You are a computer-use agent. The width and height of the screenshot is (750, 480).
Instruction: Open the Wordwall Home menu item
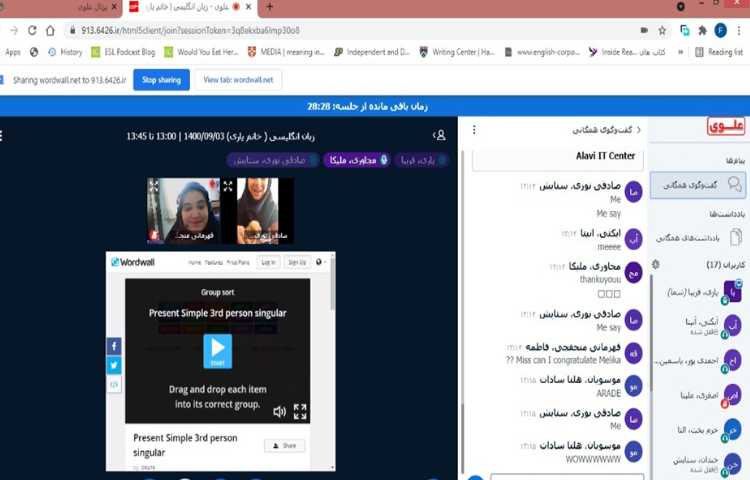coord(195,262)
